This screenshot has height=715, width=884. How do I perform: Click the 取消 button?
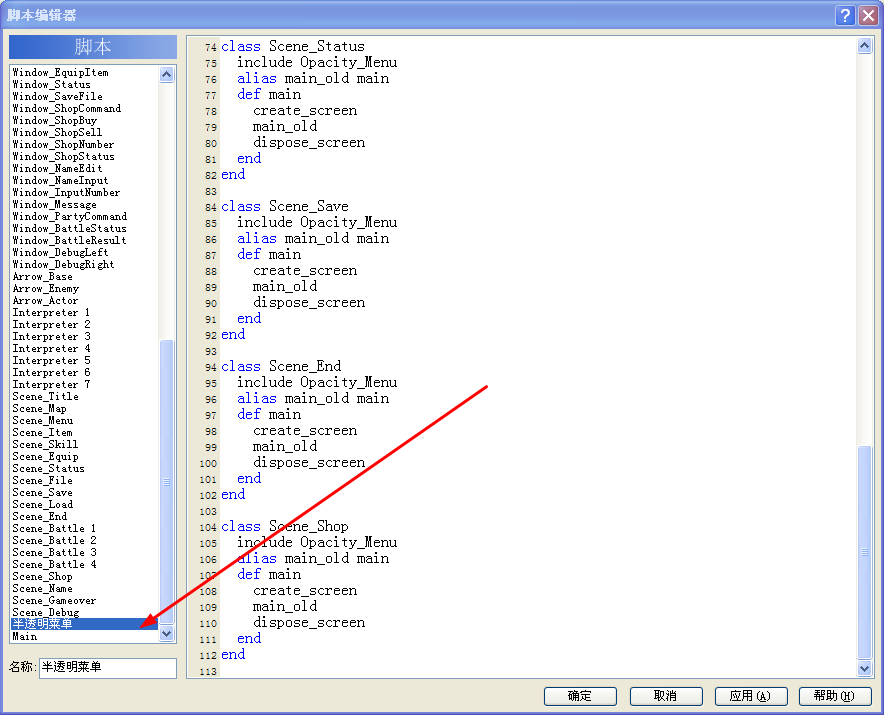[666, 696]
